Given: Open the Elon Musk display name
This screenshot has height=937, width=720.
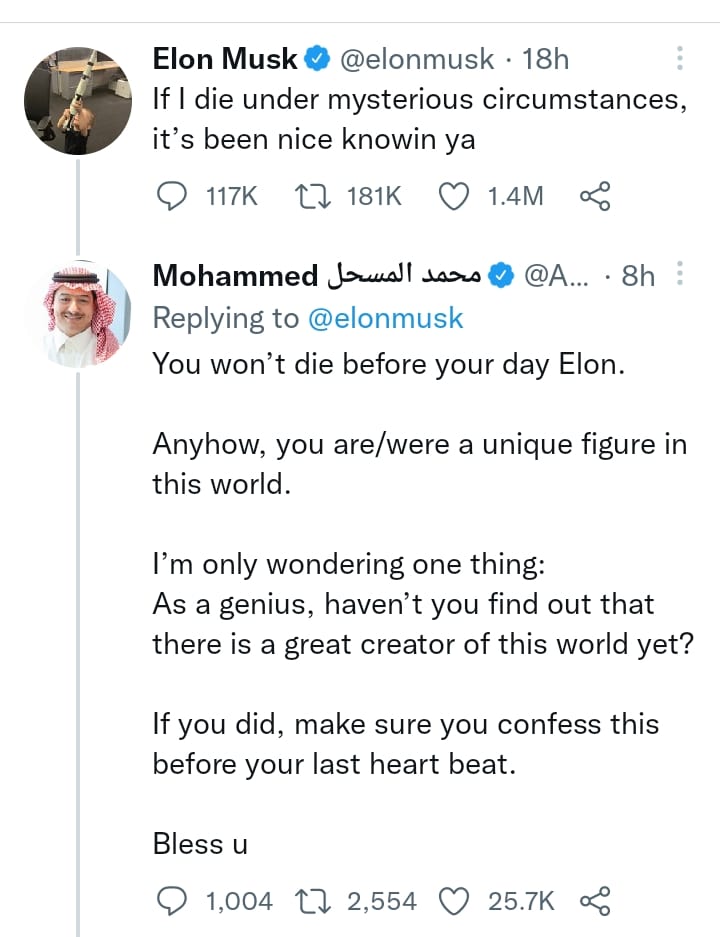Looking at the screenshot, I should [225, 59].
